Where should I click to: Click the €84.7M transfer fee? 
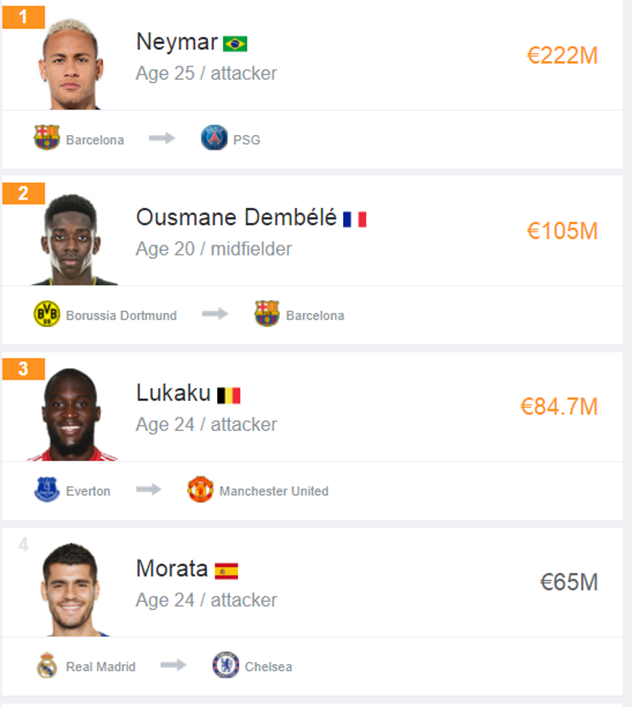(559, 407)
